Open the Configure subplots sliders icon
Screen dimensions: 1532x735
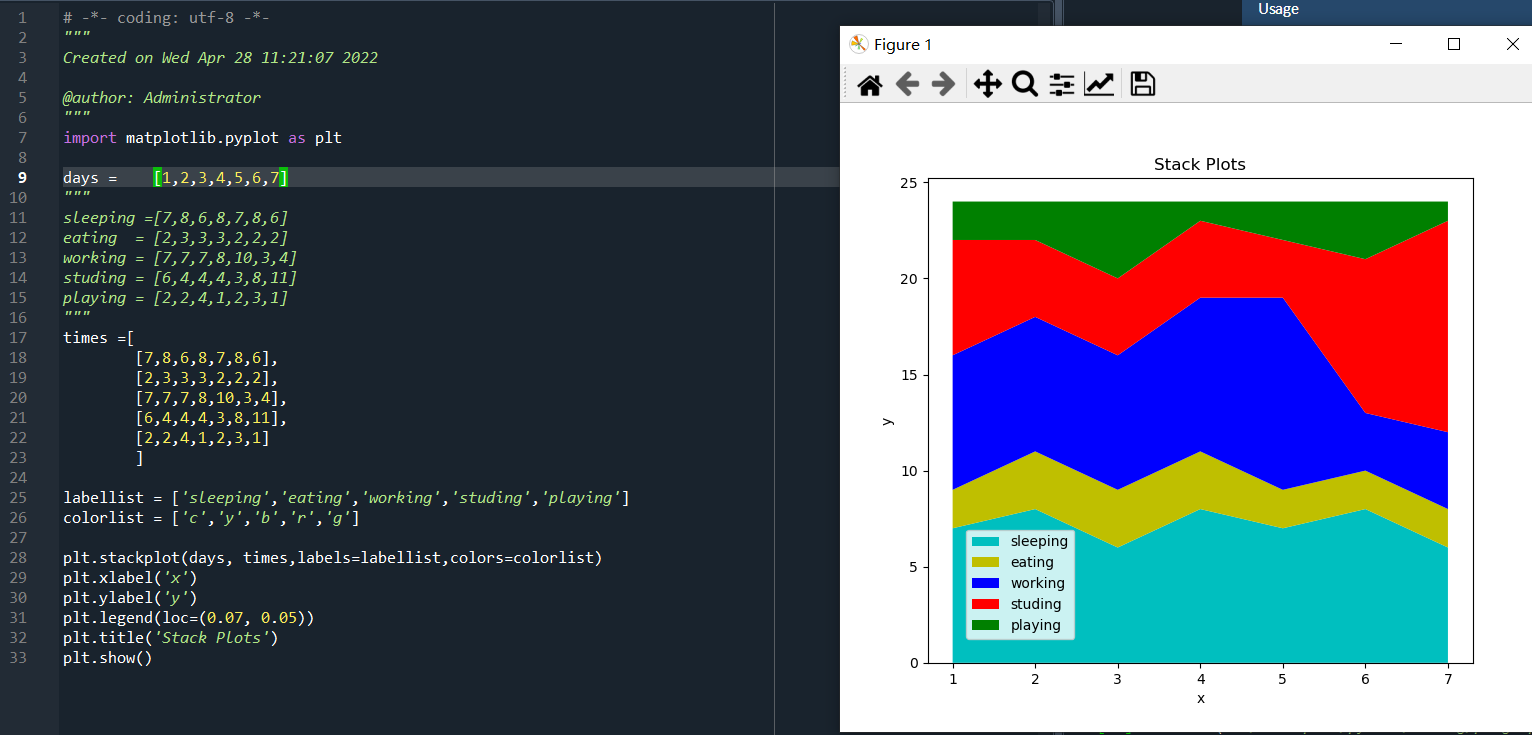1061,85
